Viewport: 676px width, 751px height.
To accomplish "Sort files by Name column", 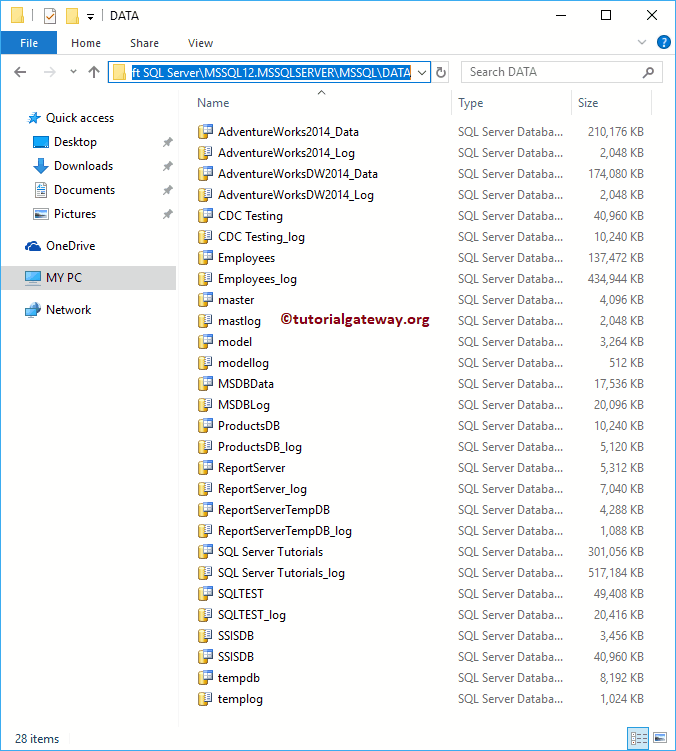I will tap(213, 103).
